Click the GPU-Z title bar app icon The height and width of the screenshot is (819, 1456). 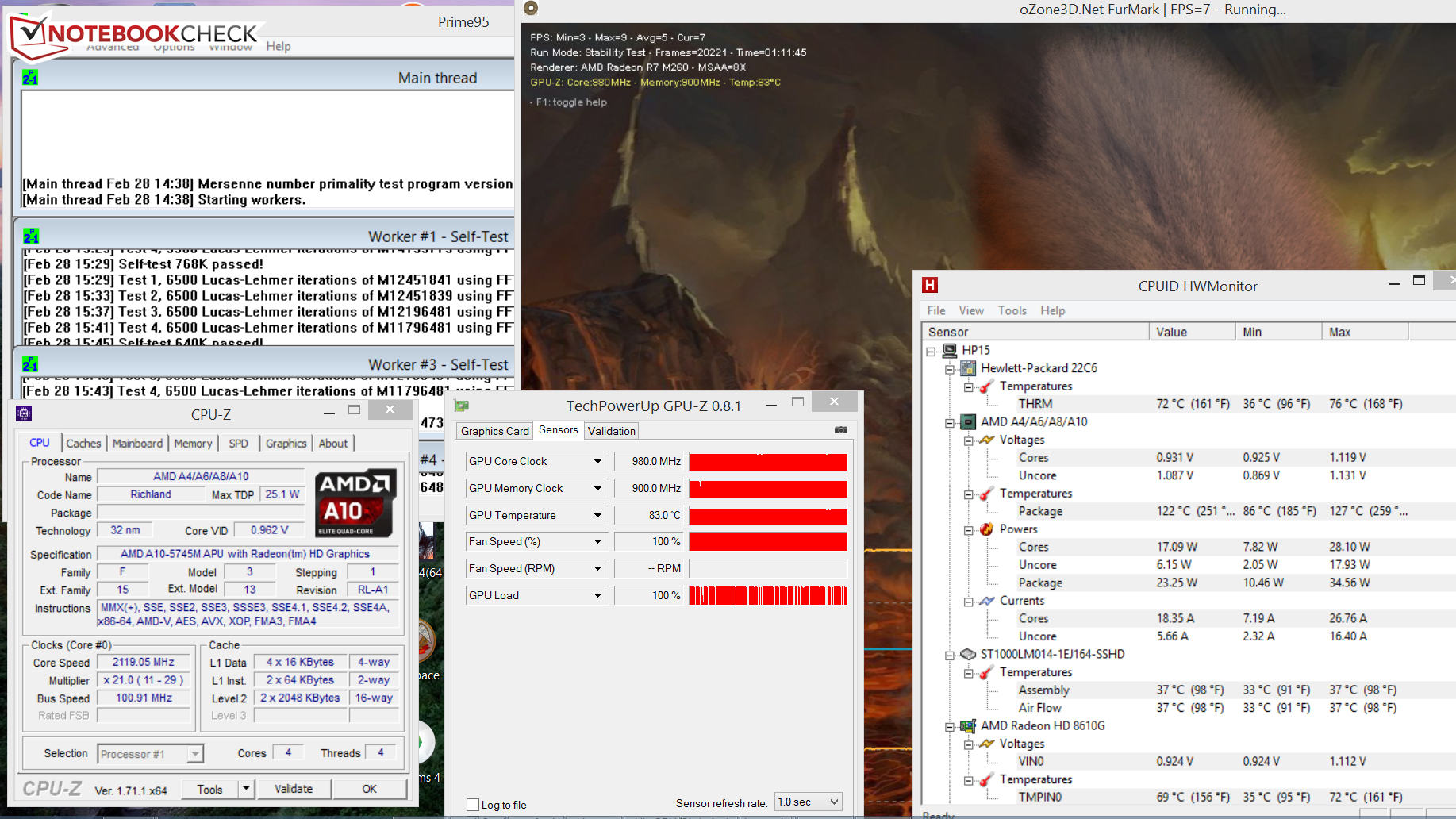tap(462, 406)
